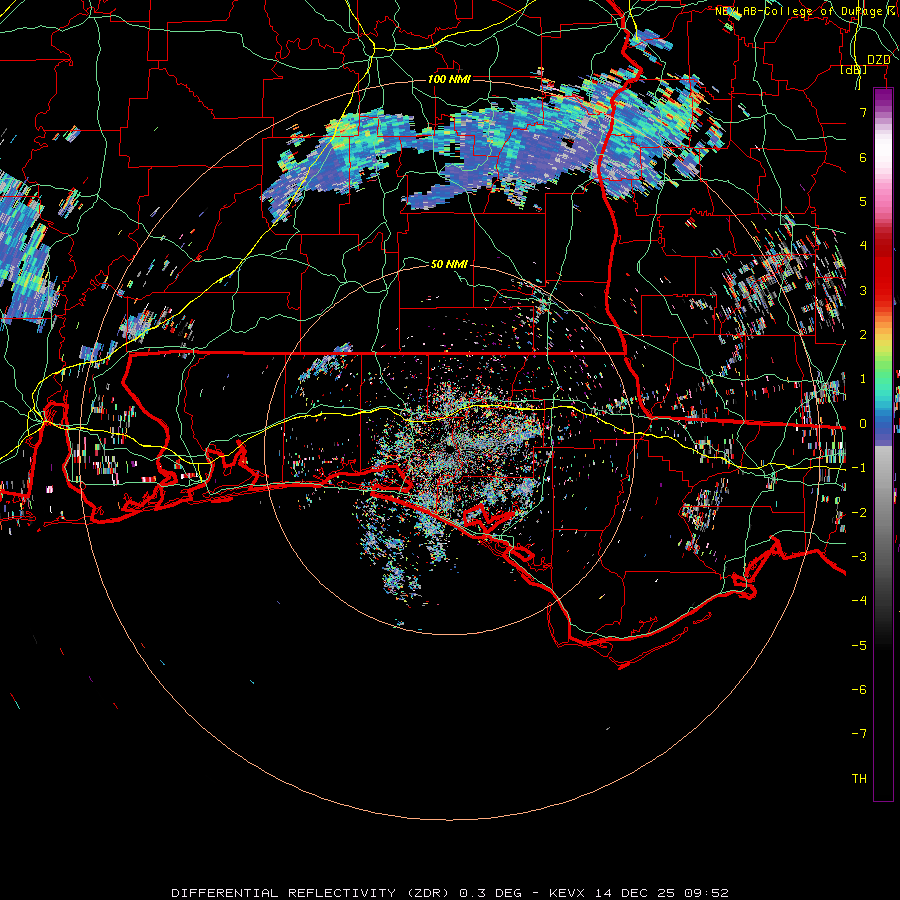Viewport: 900px width, 900px height.
Task: Click the 6 value on the color scale
Action: (x=863, y=157)
